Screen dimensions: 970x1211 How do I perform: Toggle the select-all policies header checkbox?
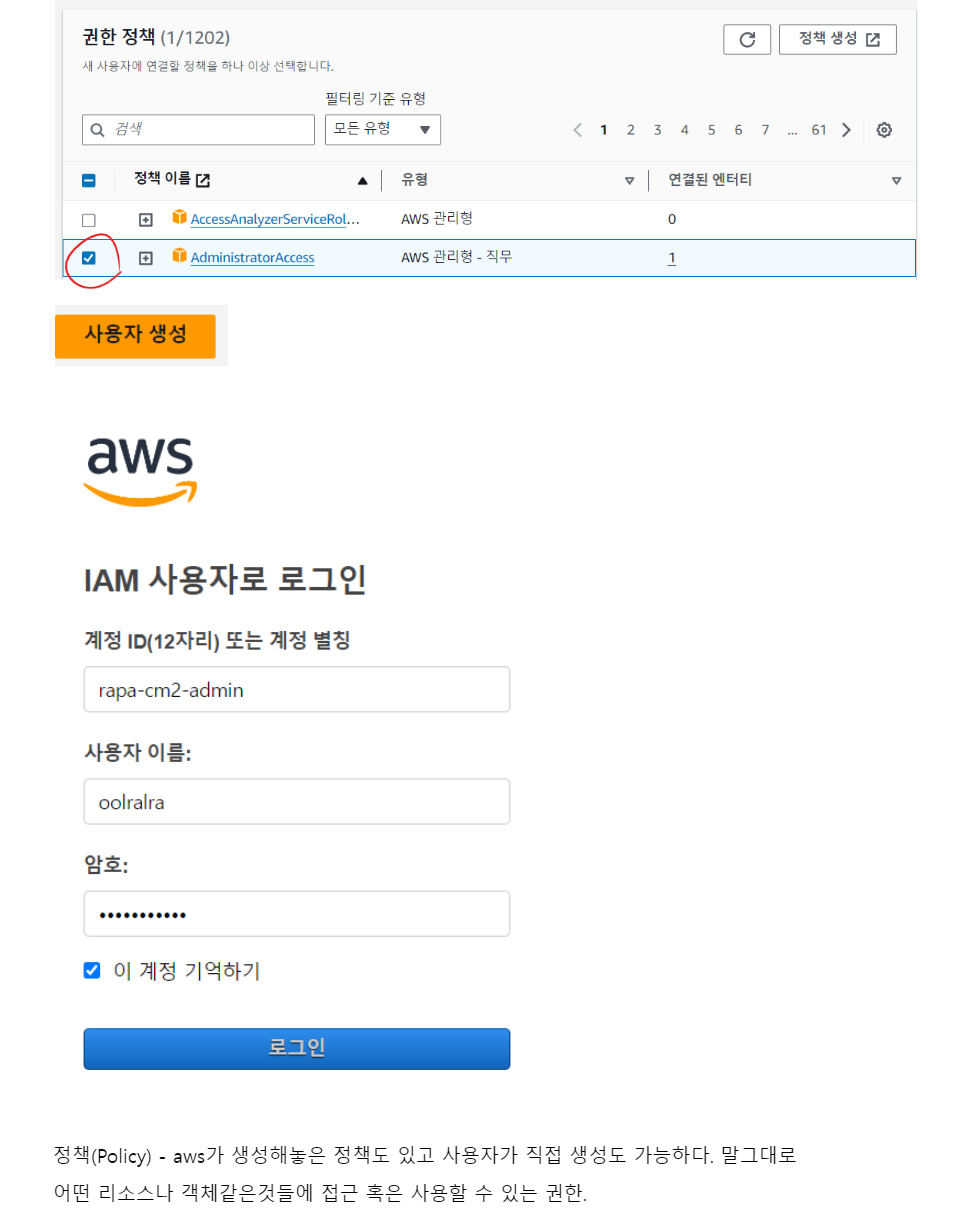coord(88,181)
